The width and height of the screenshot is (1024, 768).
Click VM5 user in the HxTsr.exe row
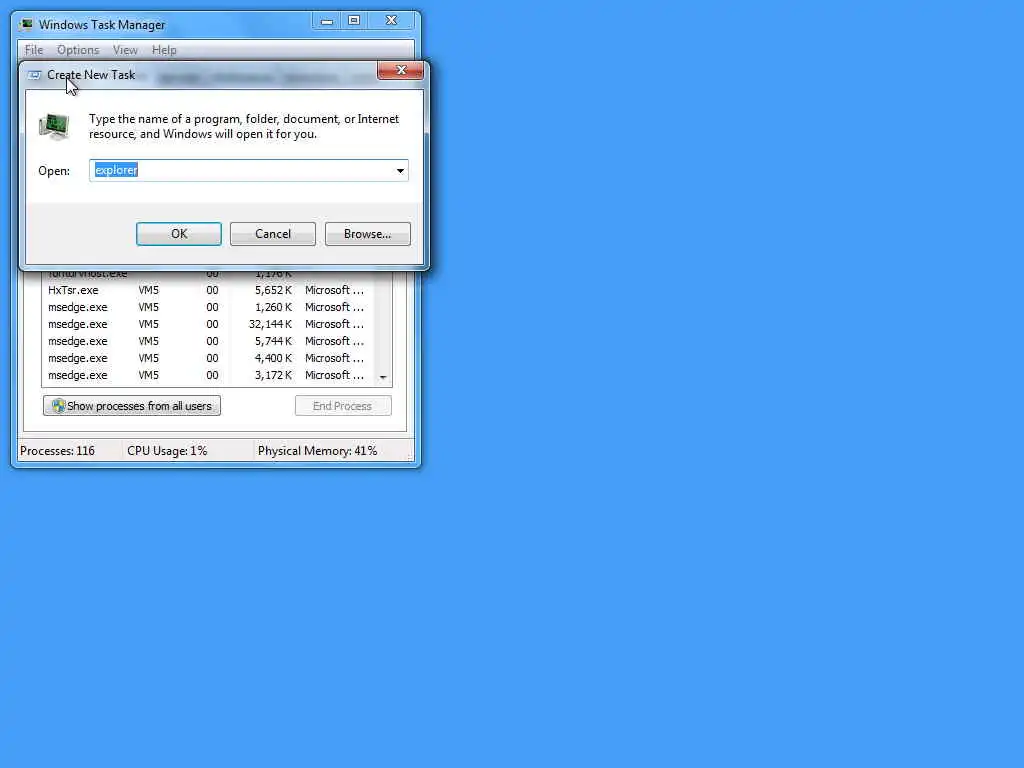pyautogui.click(x=148, y=290)
